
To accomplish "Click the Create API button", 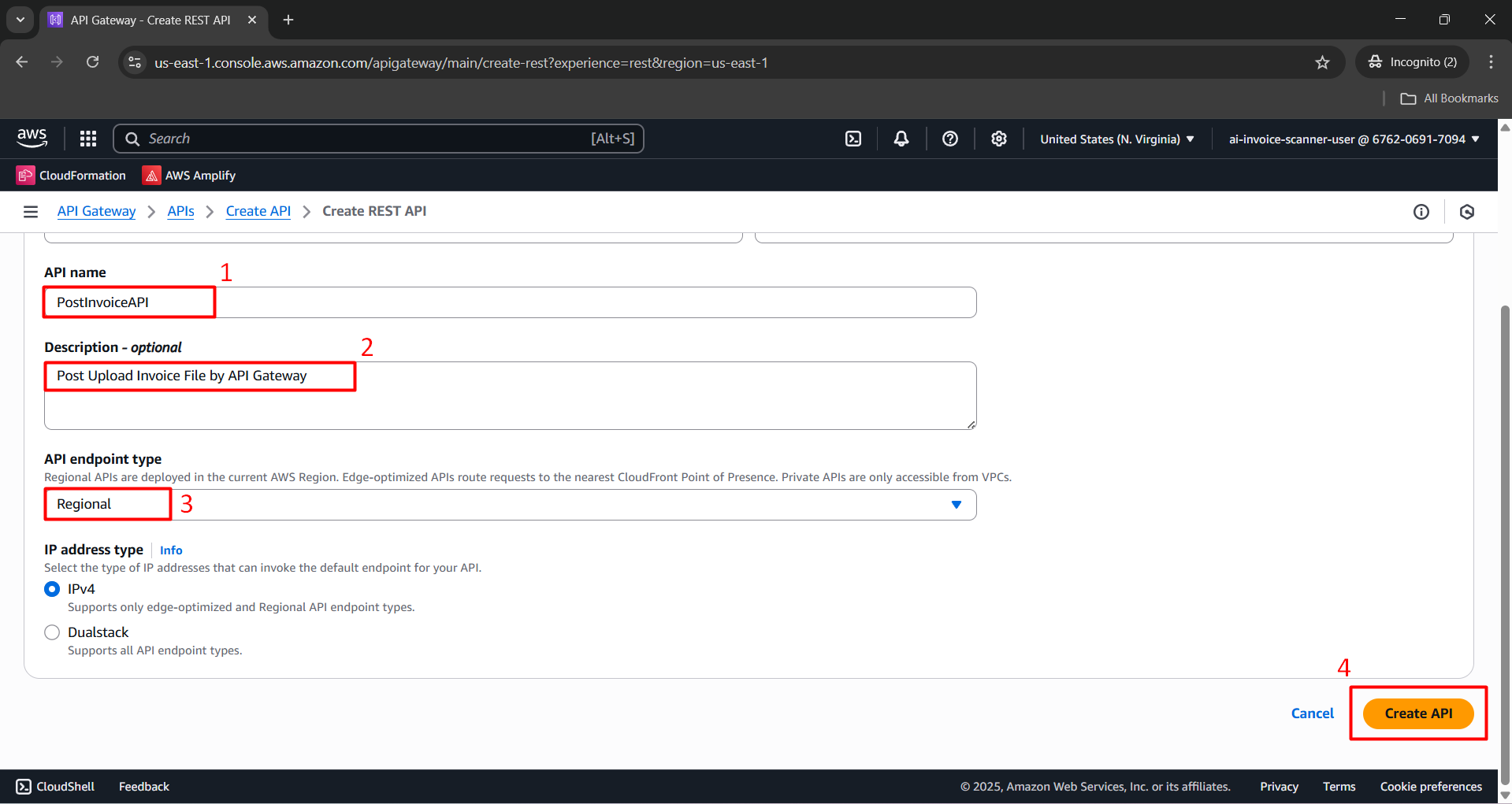I will point(1417,713).
